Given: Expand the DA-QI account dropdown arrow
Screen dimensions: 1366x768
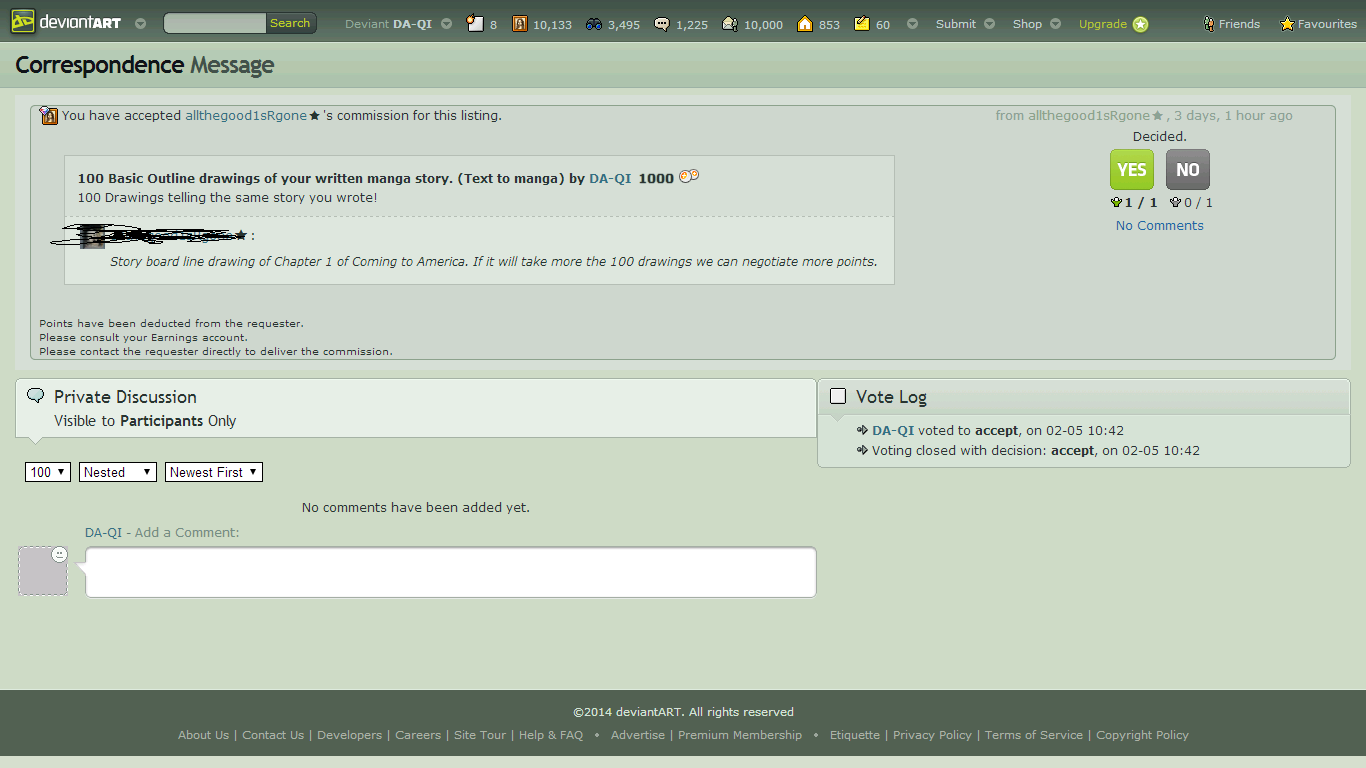Looking at the screenshot, I should 446,24.
